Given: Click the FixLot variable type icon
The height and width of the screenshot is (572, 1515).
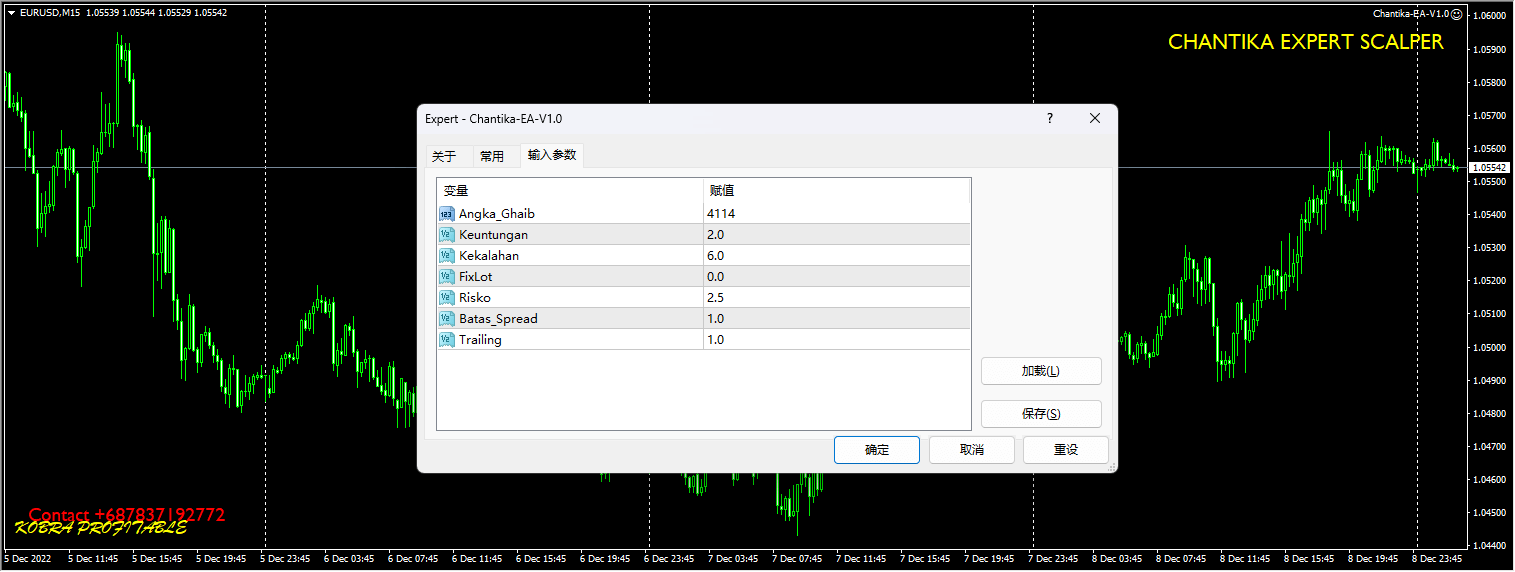Looking at the screenshot, I should pos(447,277).
